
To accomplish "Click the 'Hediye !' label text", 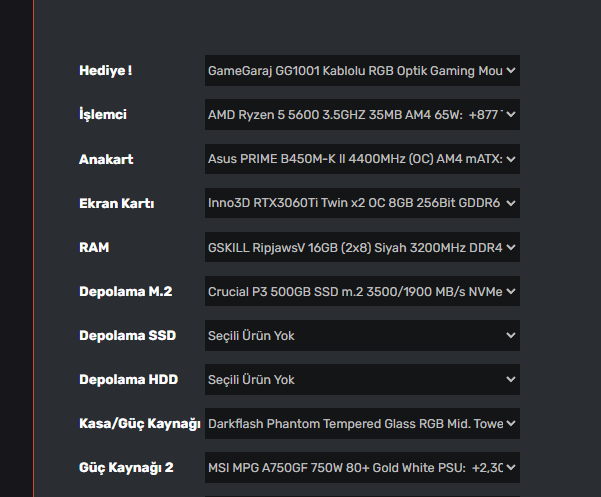I will 106,71.
